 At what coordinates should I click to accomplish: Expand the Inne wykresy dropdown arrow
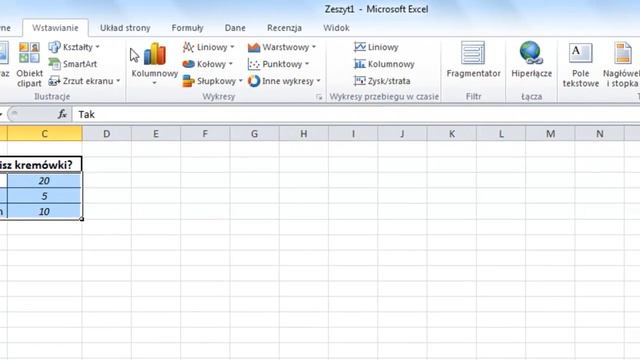tap(318, 81)
